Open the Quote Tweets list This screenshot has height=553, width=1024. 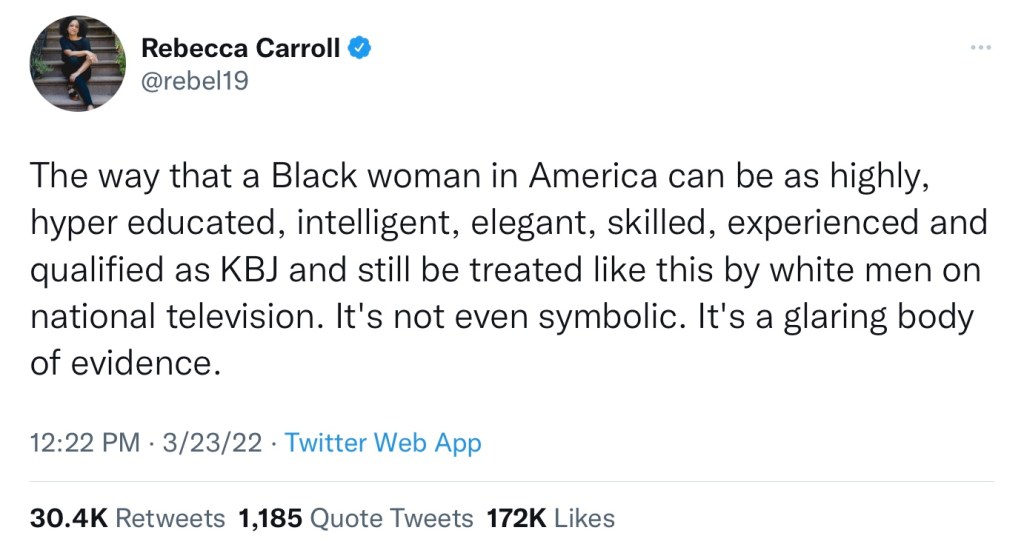392,518
